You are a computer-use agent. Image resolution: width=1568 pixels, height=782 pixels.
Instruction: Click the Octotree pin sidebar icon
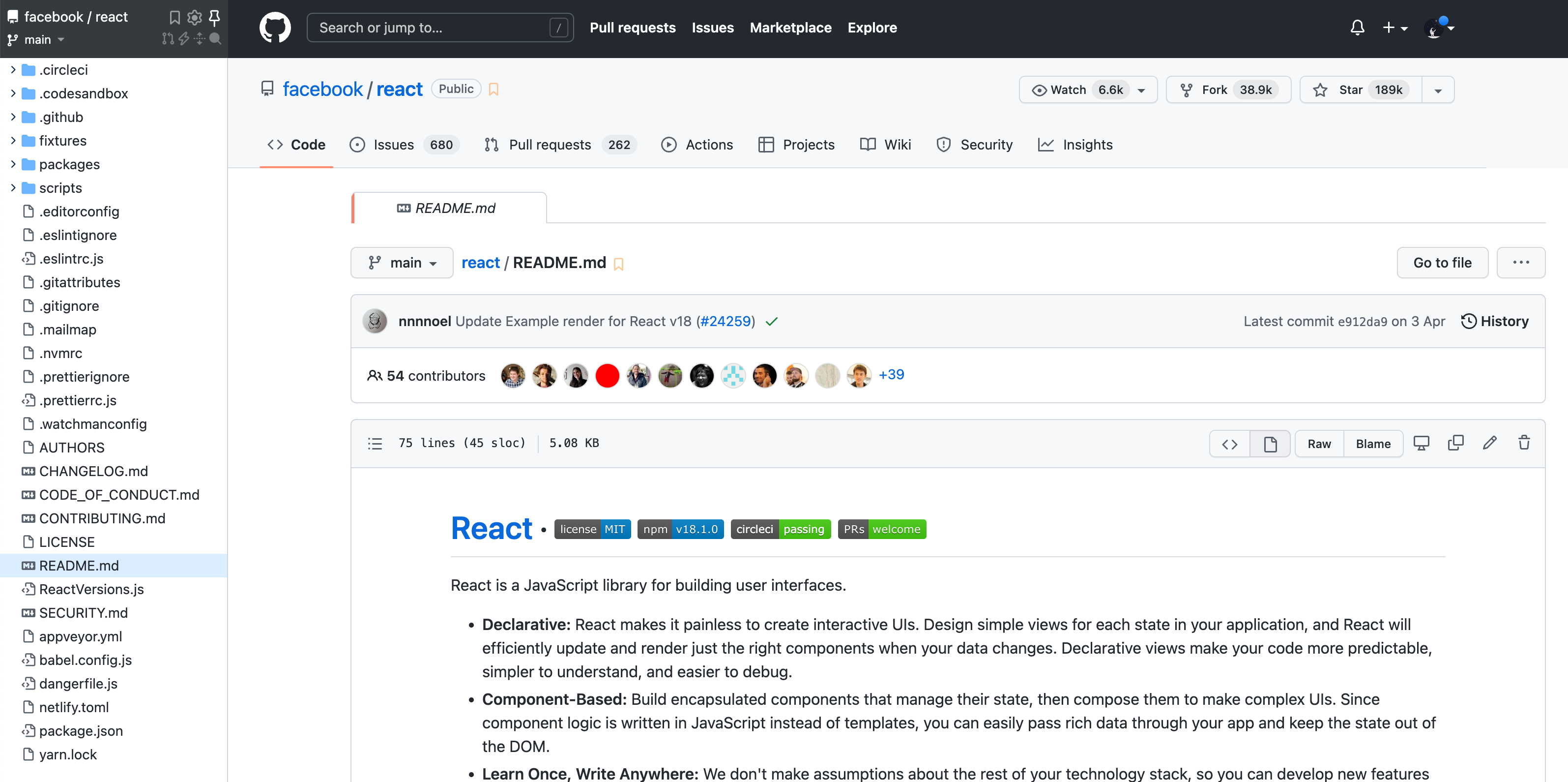pos(214,17)
